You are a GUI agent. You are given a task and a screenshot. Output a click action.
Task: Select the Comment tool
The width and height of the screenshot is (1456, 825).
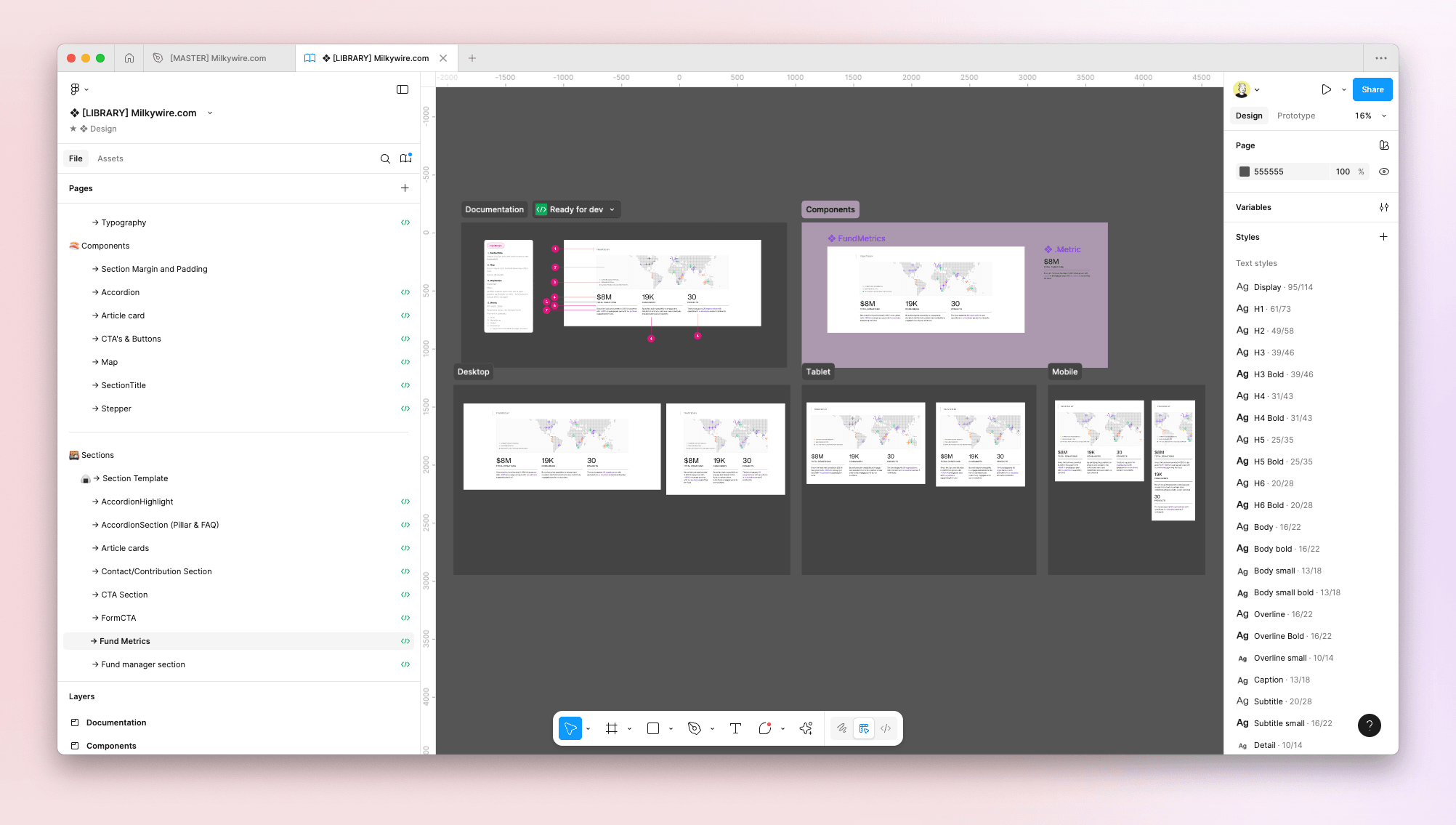[765, 728]
